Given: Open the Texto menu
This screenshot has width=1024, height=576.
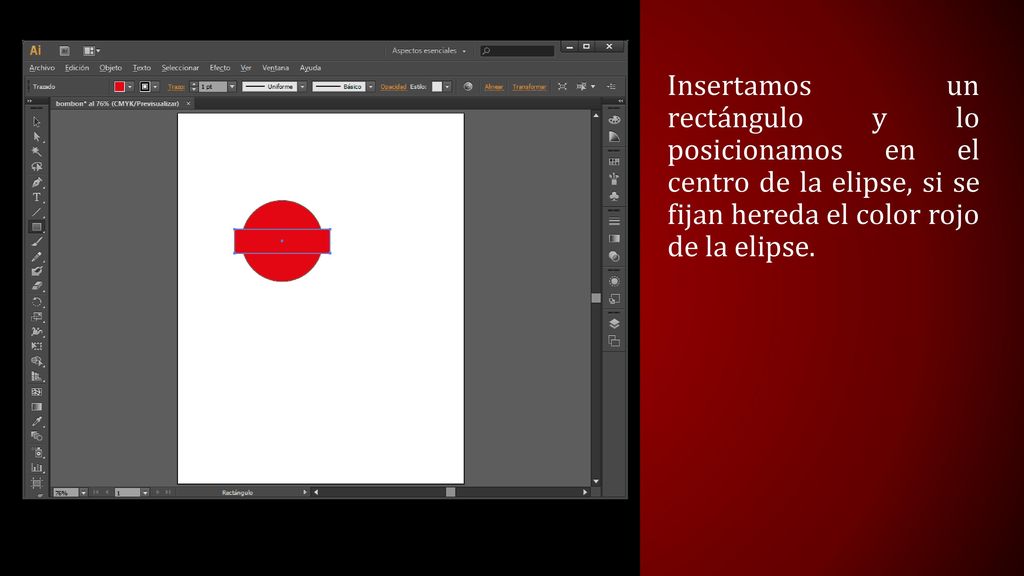Looking at the screenshot, I should 142,68.
